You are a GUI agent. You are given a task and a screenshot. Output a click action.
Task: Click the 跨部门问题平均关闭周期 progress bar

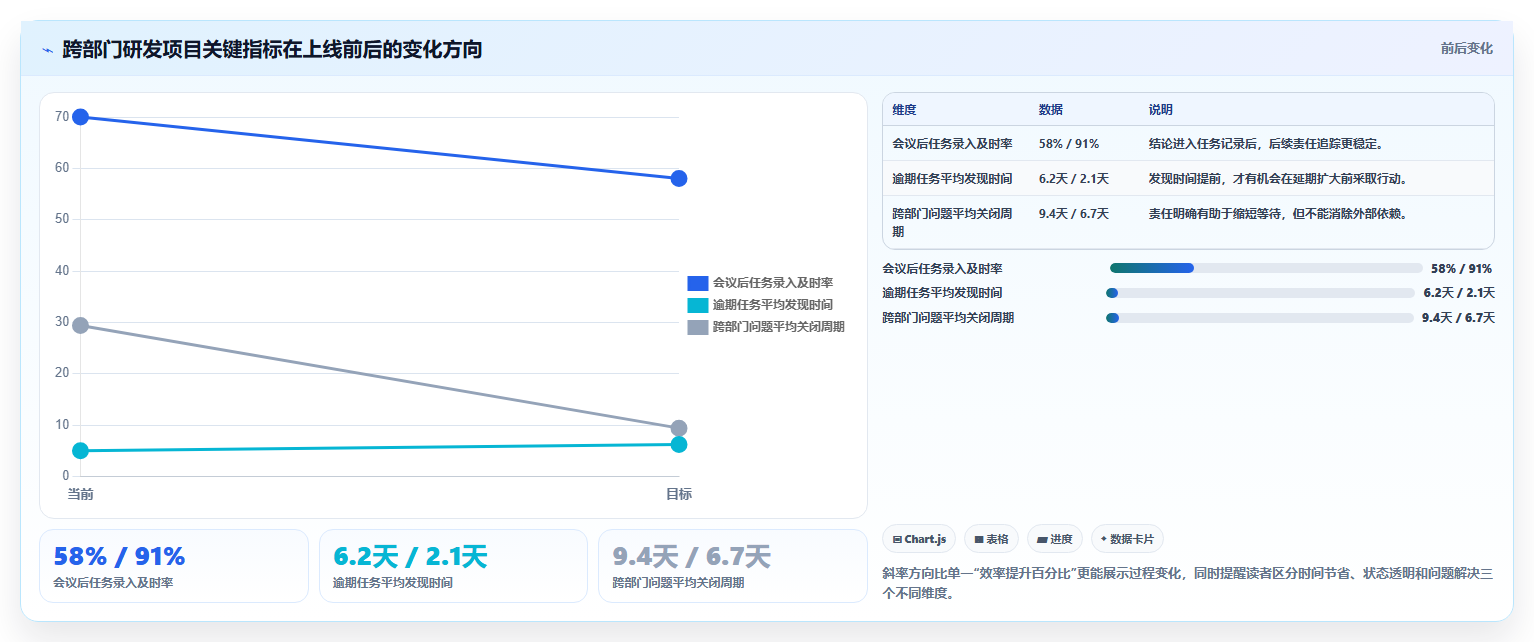(x=1259, y=318)
